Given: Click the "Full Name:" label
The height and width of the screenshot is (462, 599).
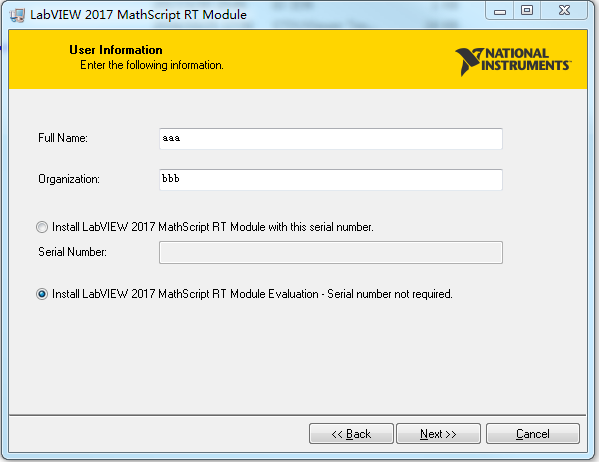Looking at the screenshot, I should pos(63,138).
